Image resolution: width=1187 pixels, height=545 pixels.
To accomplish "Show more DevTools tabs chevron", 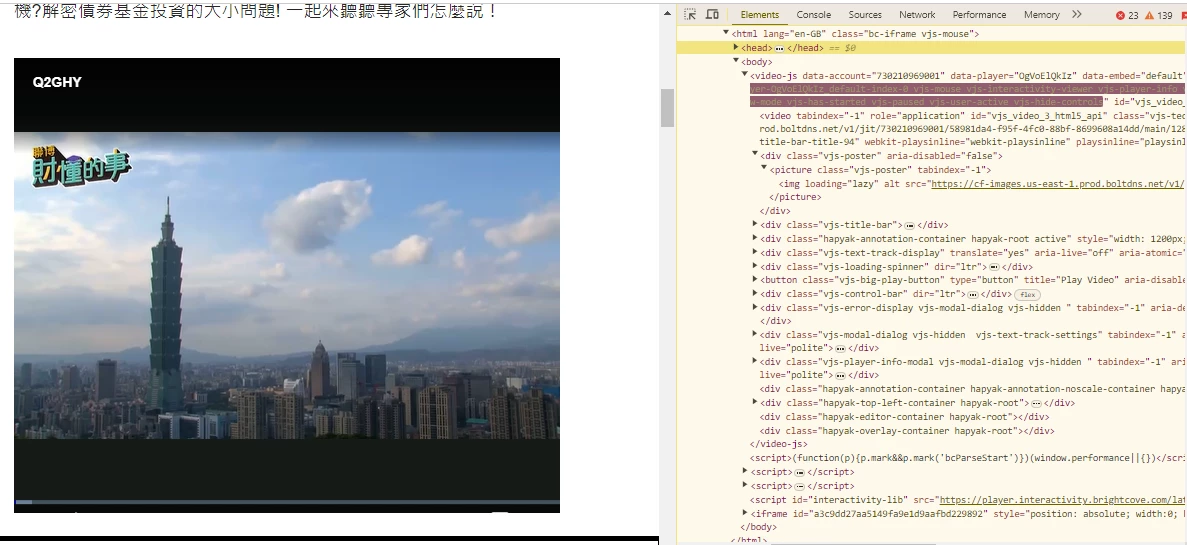I will tap(1076, 14).
